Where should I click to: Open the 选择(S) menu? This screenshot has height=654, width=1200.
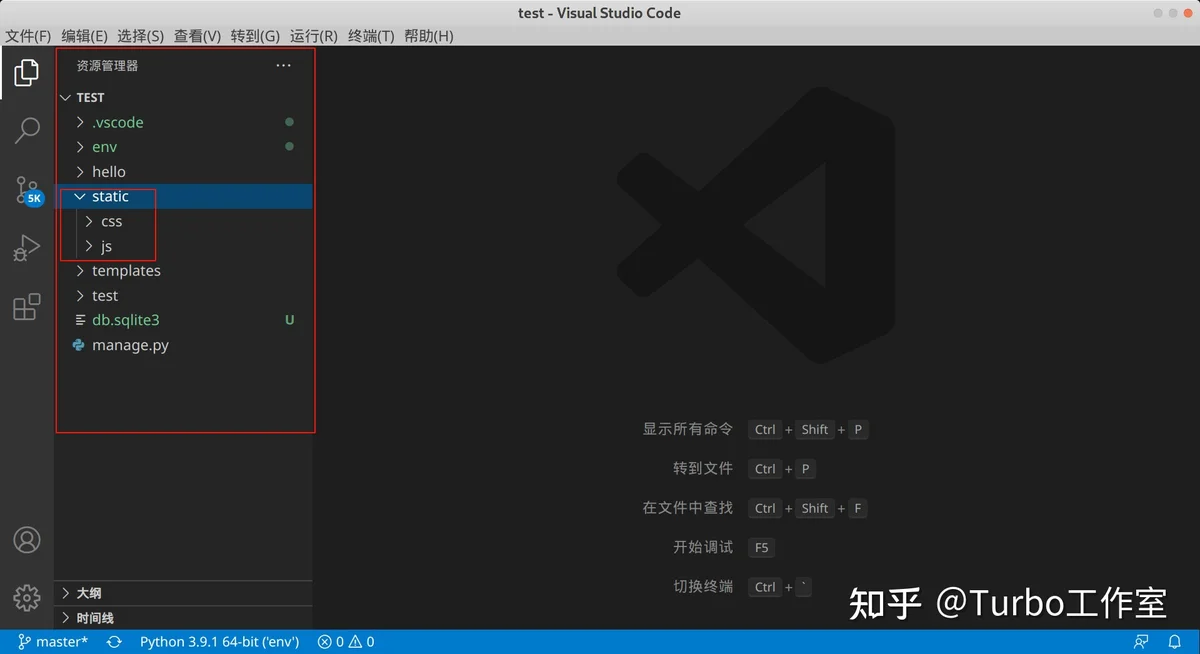(x=140, y=36)
